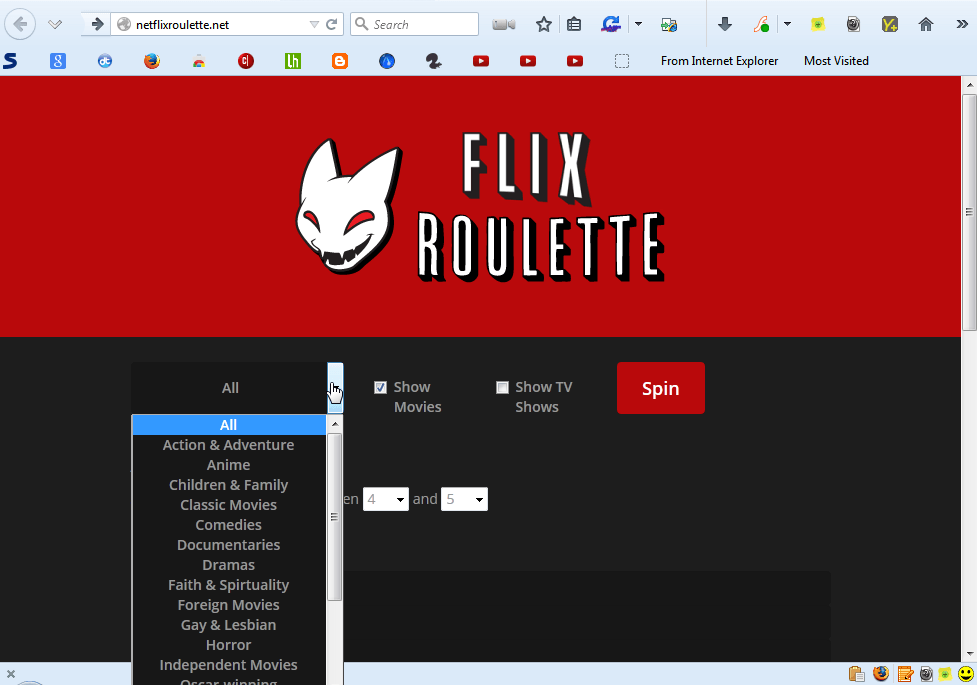
Task: Open the maximum rating dropdown showing 5
Action: click(464, 499)
